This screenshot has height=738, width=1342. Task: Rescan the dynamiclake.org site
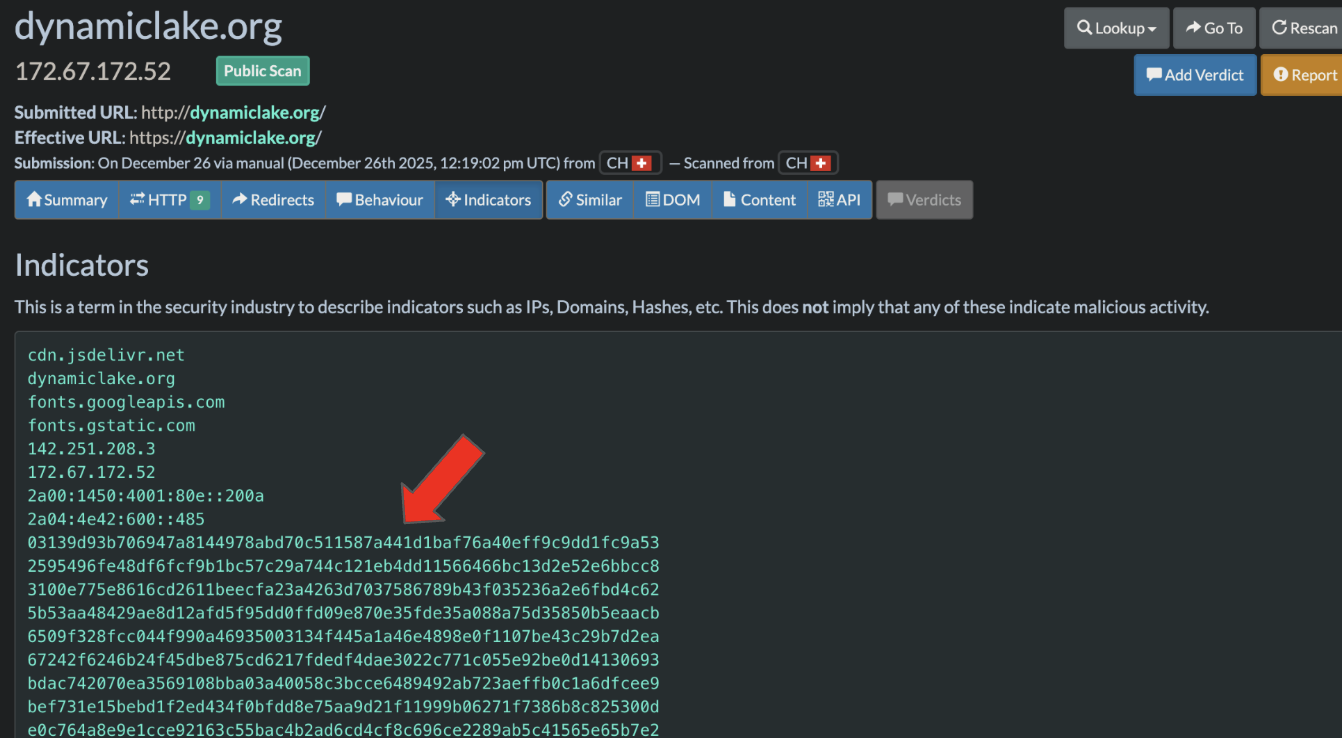(1303, 28)
